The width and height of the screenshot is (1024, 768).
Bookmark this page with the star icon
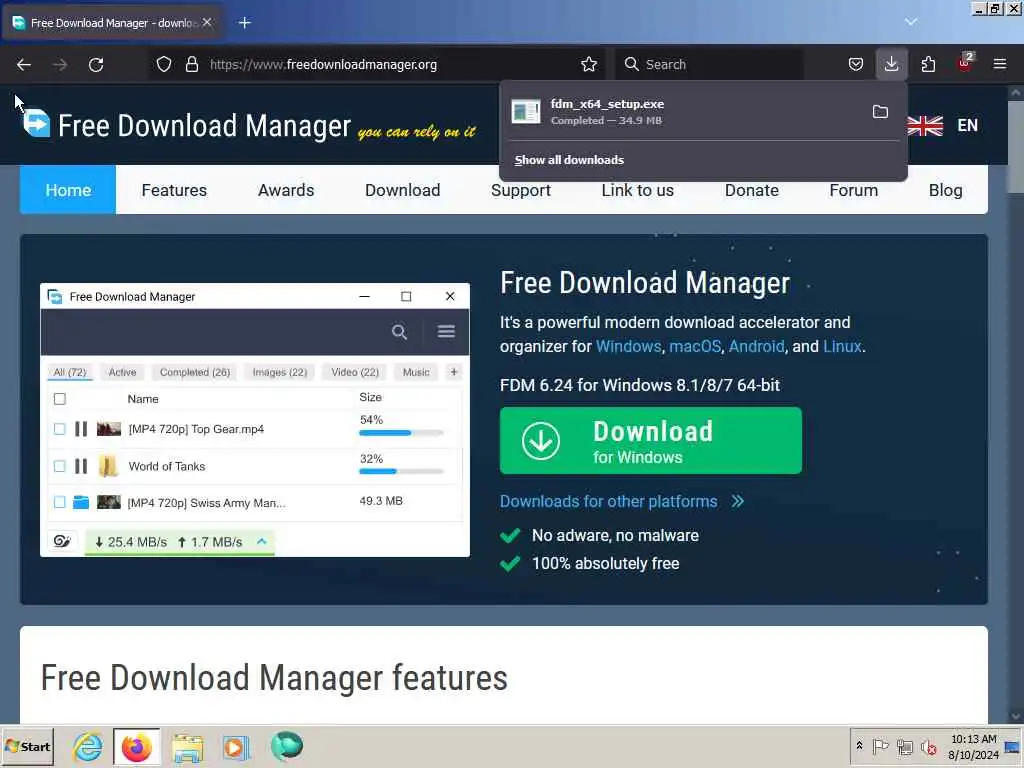[589, 64]
